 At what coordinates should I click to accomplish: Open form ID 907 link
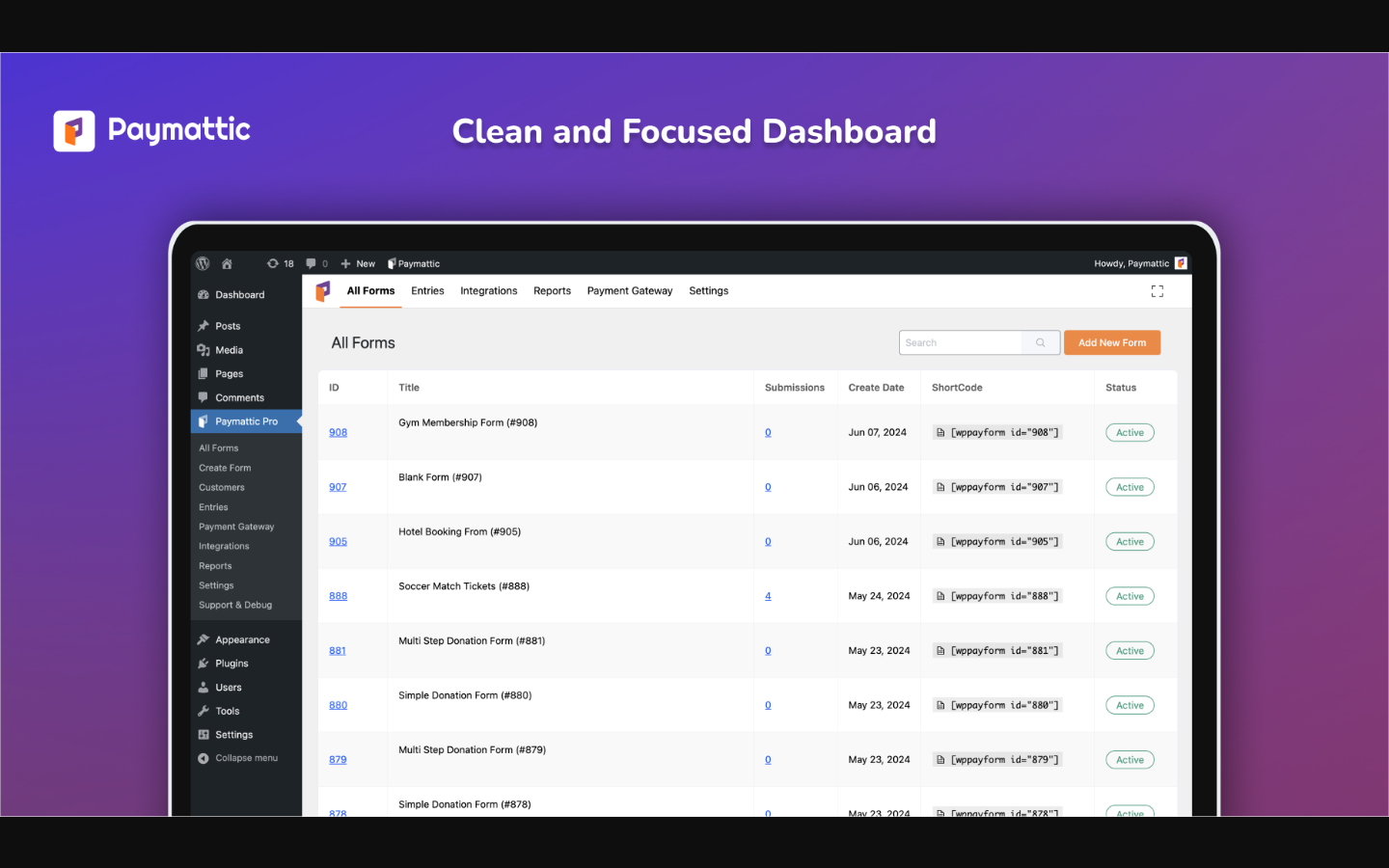coord(338,487)
